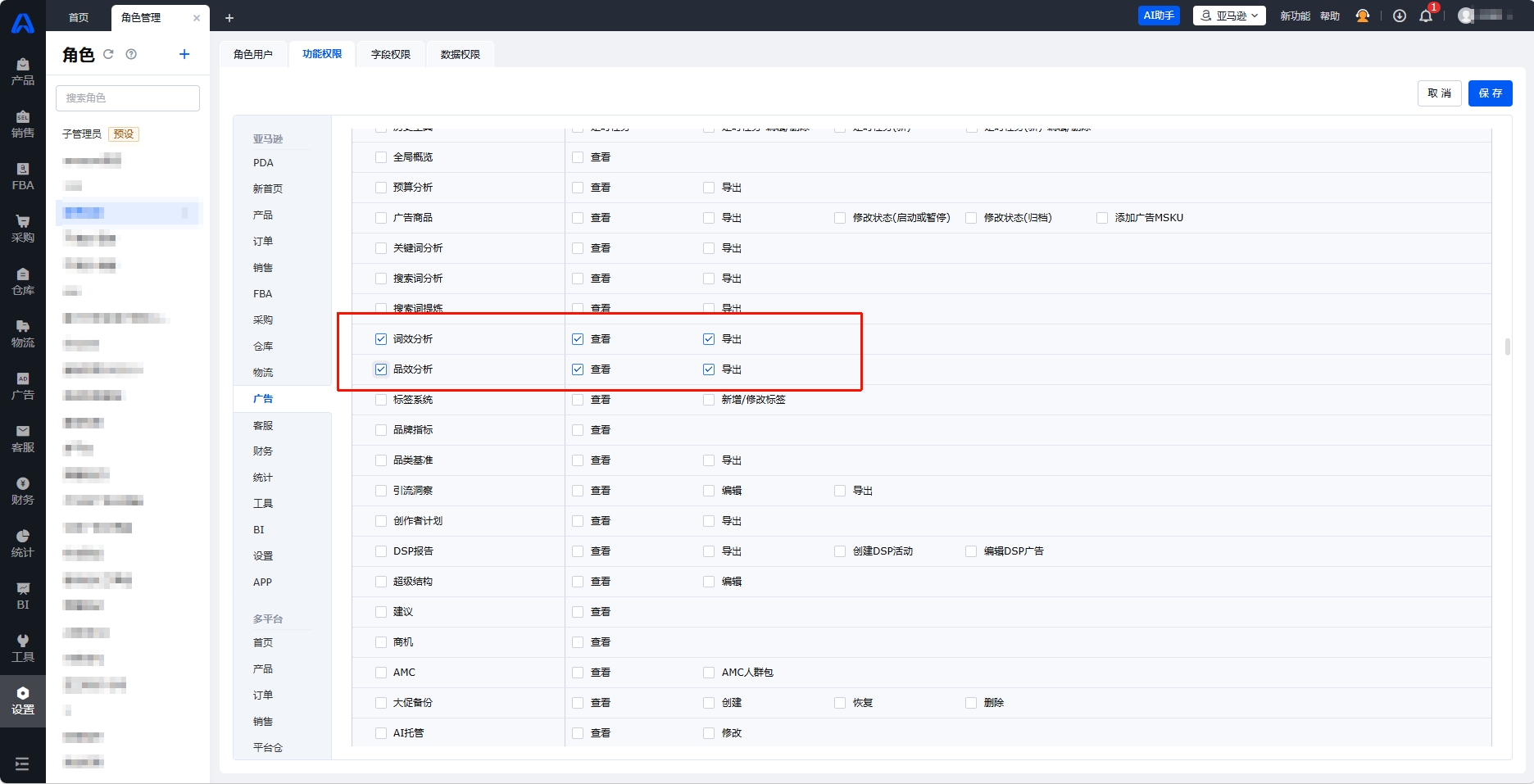This screenshot has height=784, width=1534.
Task: Open the 广告 sidebar module
Action: [23, 387]
